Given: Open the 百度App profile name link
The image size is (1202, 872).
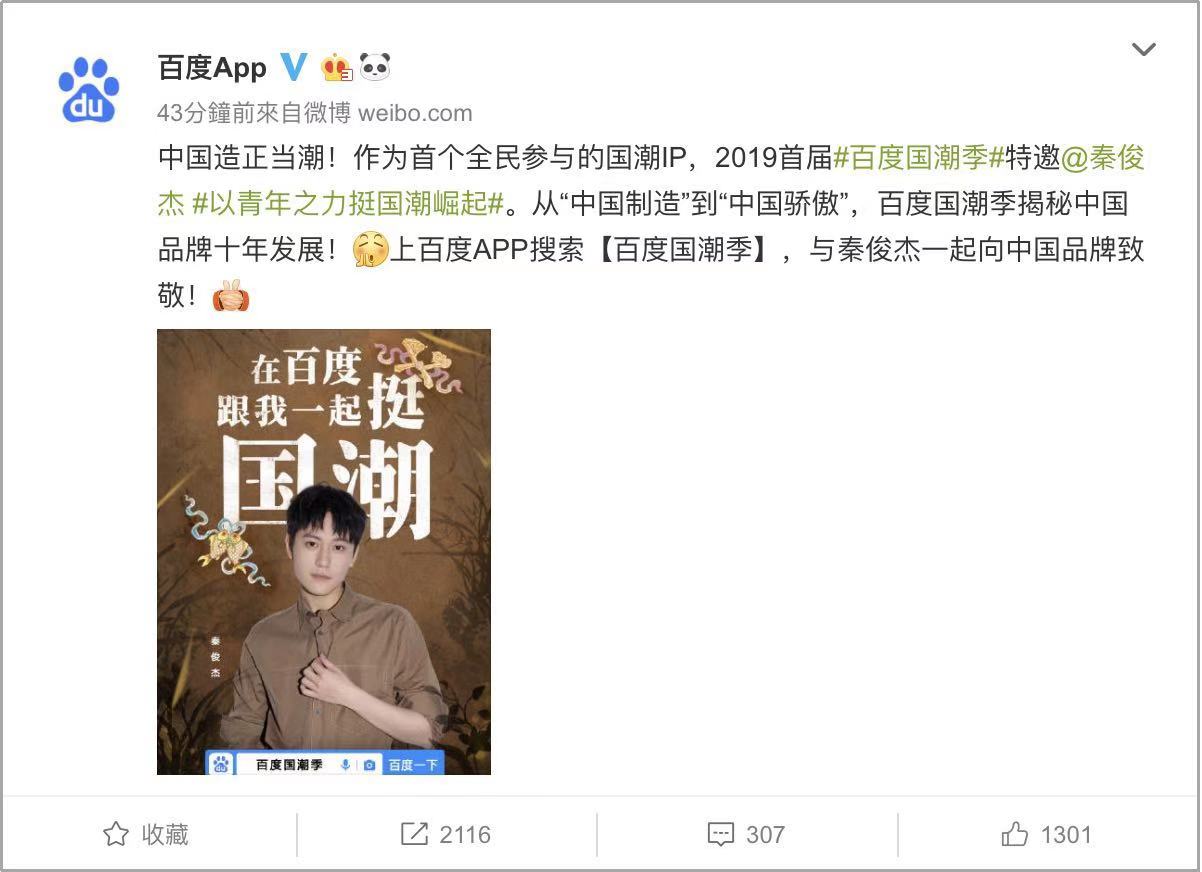Looking at the screenshot, I should coord(212,68).
